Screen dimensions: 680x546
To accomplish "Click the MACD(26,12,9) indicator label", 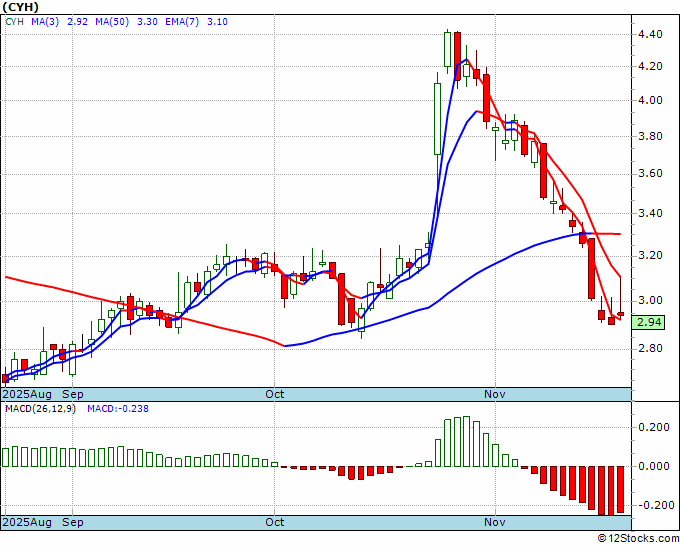I will [x=40, y=409].
